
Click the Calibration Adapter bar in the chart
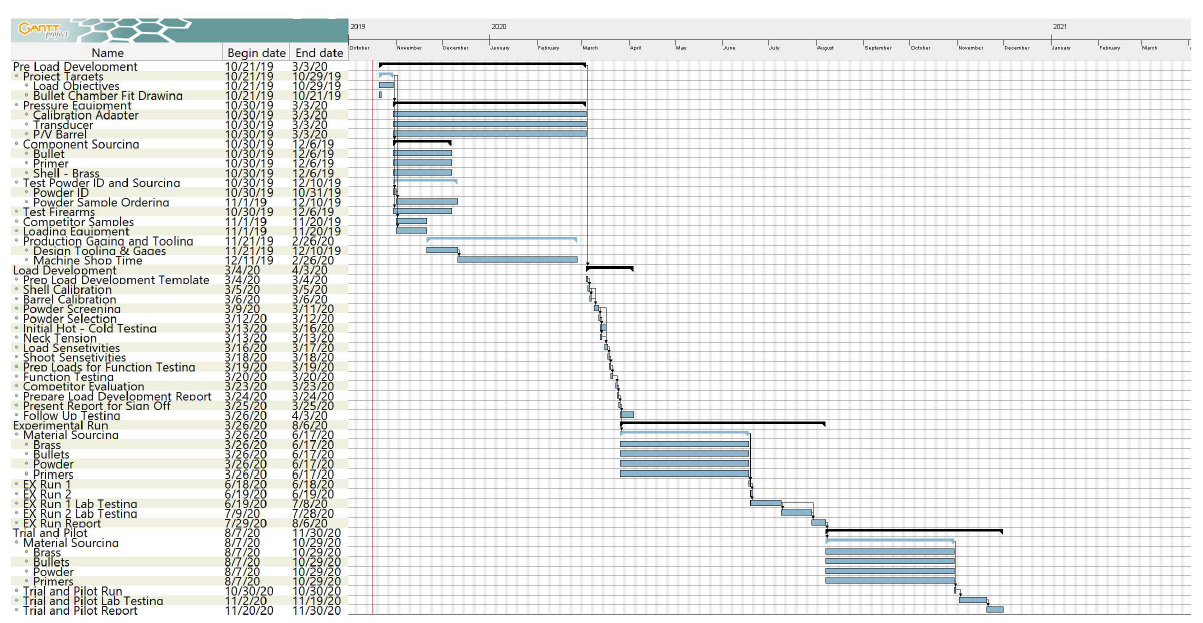[x=490, y=115]
